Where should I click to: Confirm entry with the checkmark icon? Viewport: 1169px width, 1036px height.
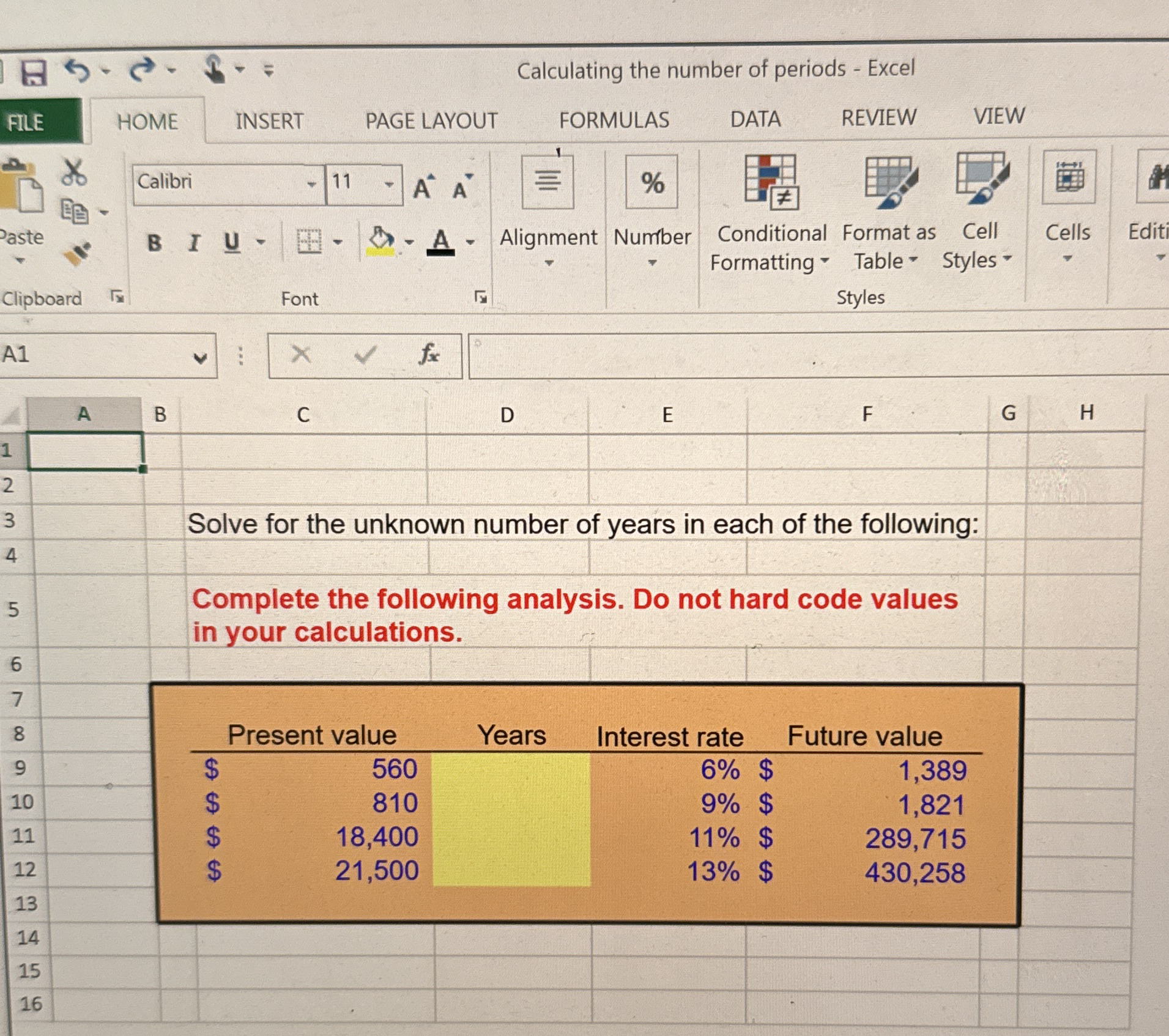[365, 354]
